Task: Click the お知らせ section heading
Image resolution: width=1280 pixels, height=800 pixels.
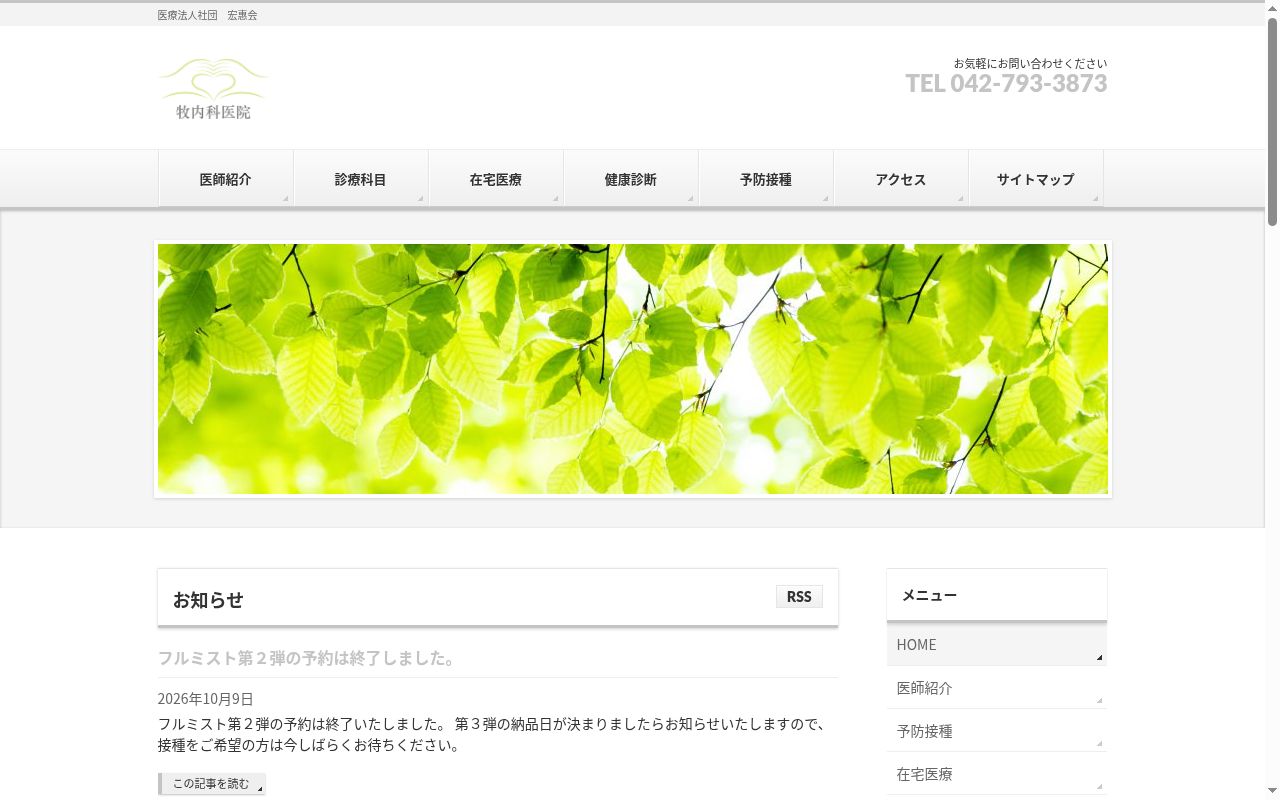Action: pyautogui.click(x=208, y=600)
